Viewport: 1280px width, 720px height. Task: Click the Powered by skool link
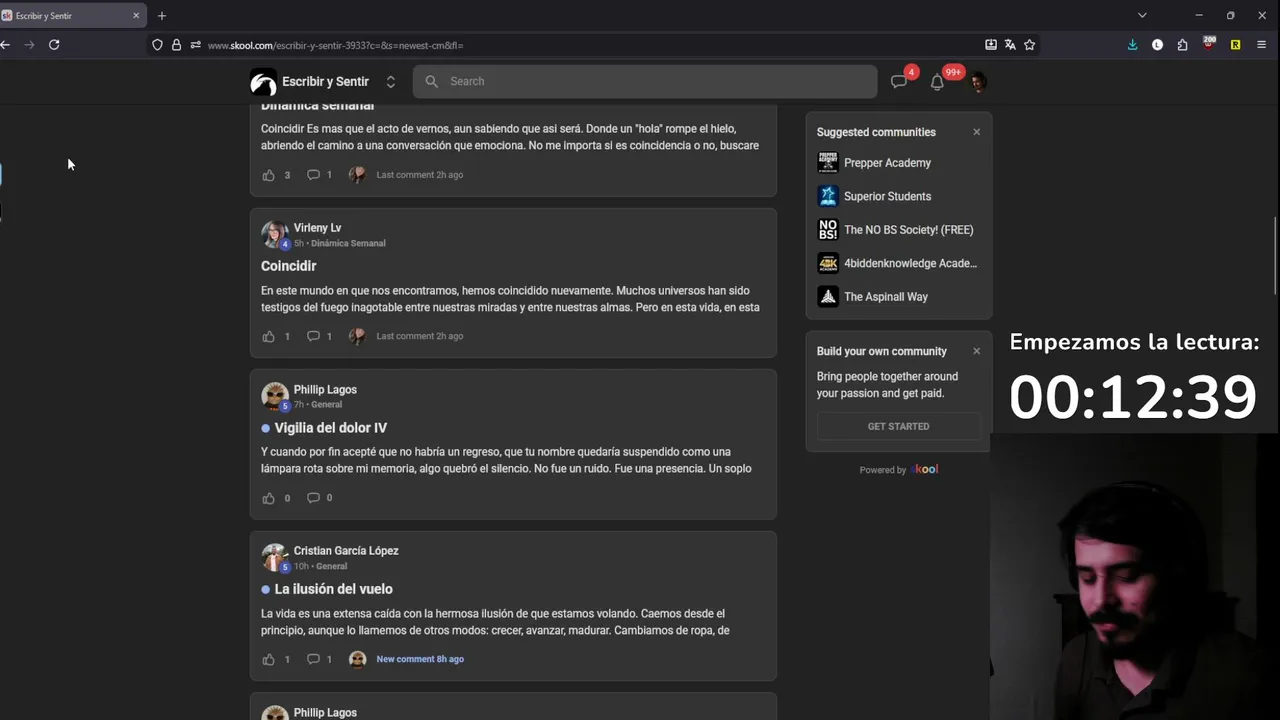point(899,470)
